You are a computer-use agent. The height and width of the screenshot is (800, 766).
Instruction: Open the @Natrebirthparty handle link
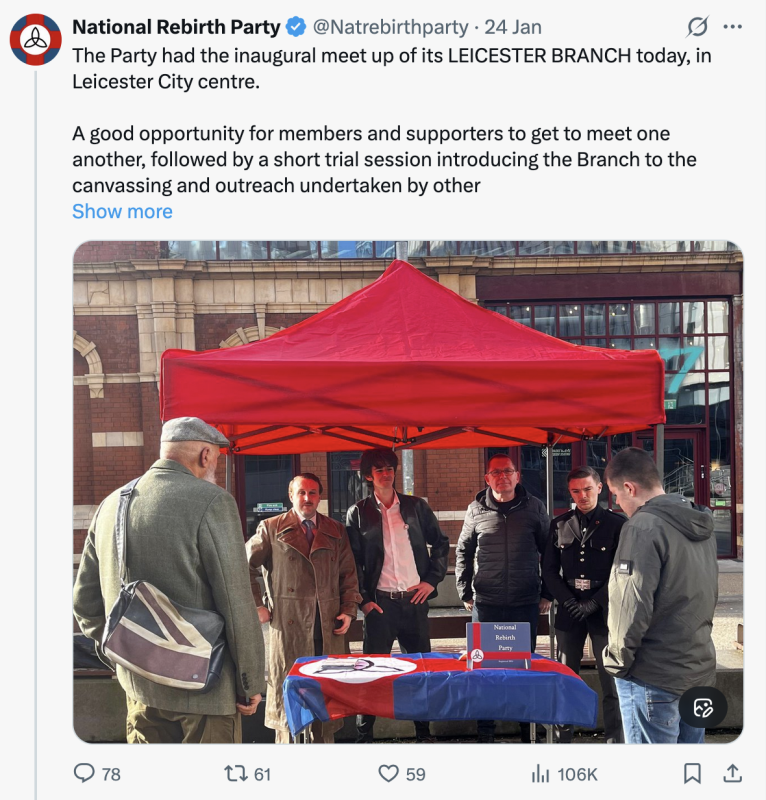pyautogui.click(x=390, y=27)
